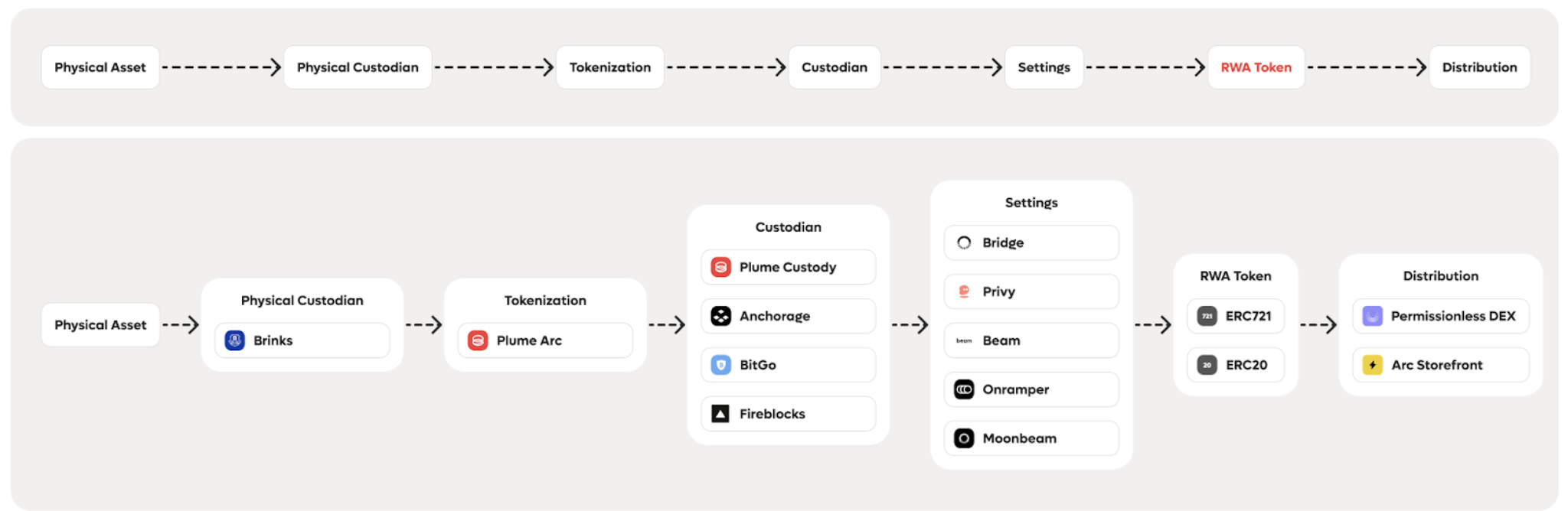Click the lower Physical Asset box
The width and height of the screenshot is (1568, 511).
(100, 325)
